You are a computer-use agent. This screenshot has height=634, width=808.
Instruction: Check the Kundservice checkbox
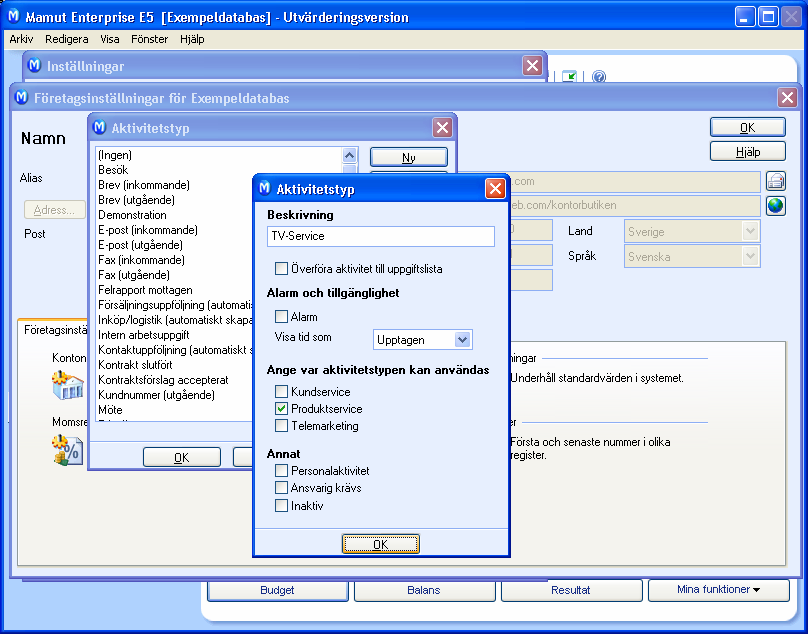click(281, 392)
